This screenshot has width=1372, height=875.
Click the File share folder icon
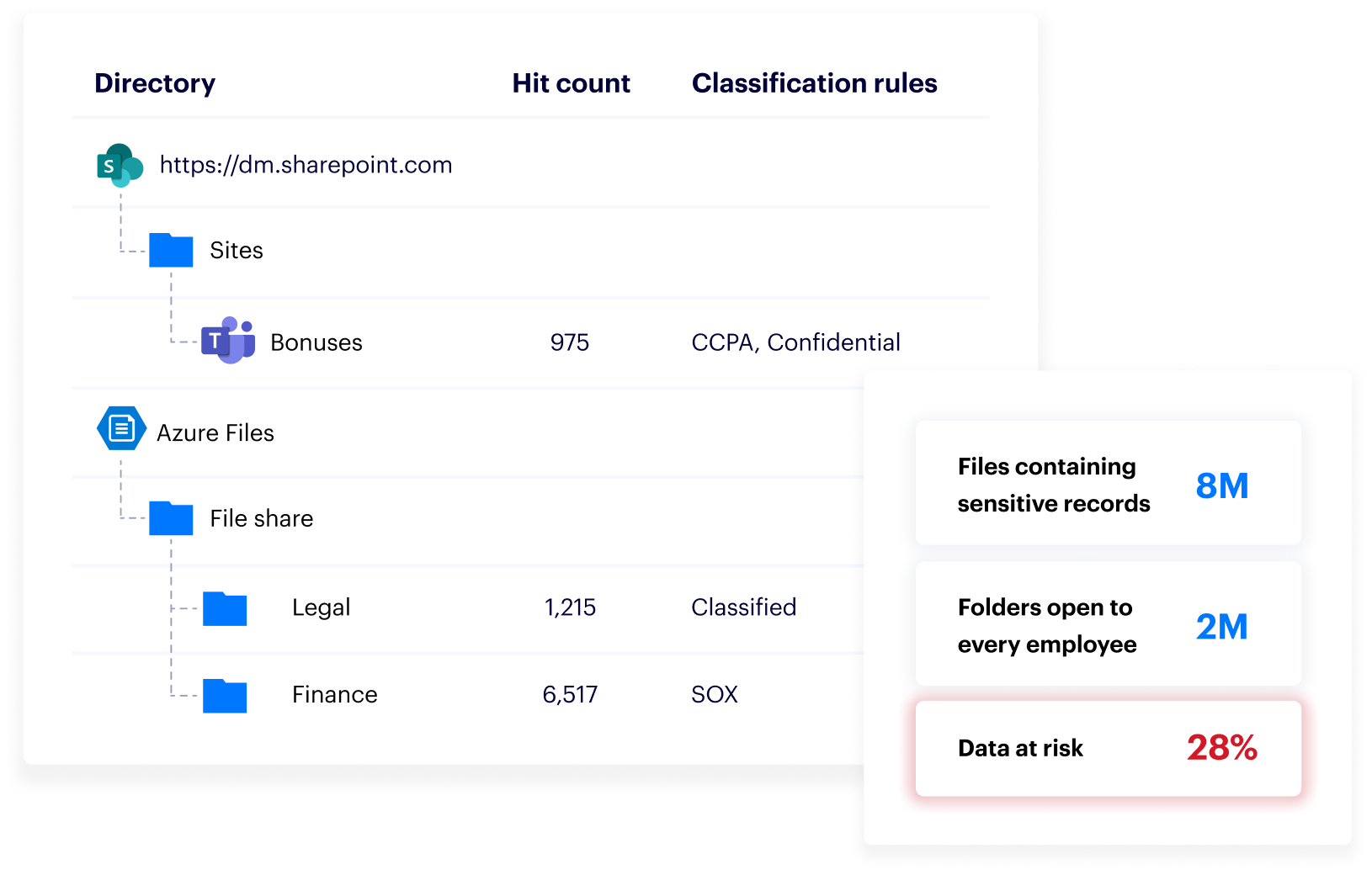pyautogui.click(x=171, y=518)
